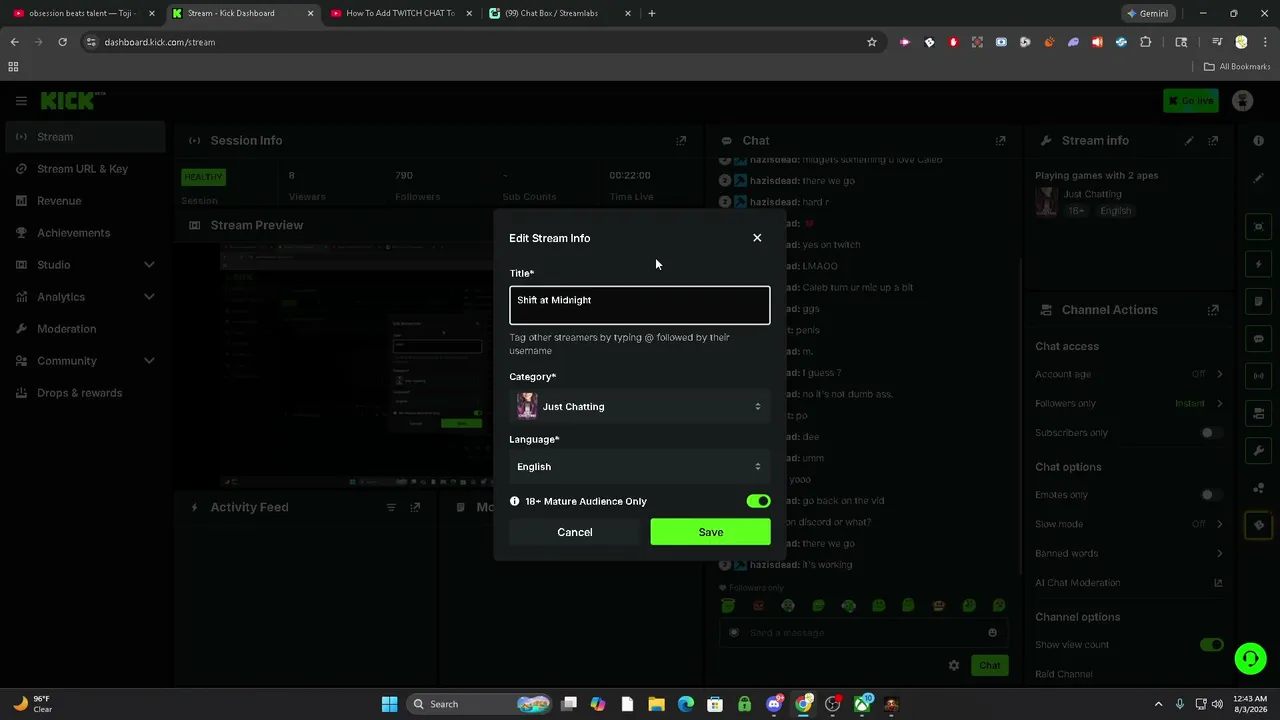Pop out the Activity Feed panel
This screenshot has height=720, width=1280.
click(x=415, y=508)
